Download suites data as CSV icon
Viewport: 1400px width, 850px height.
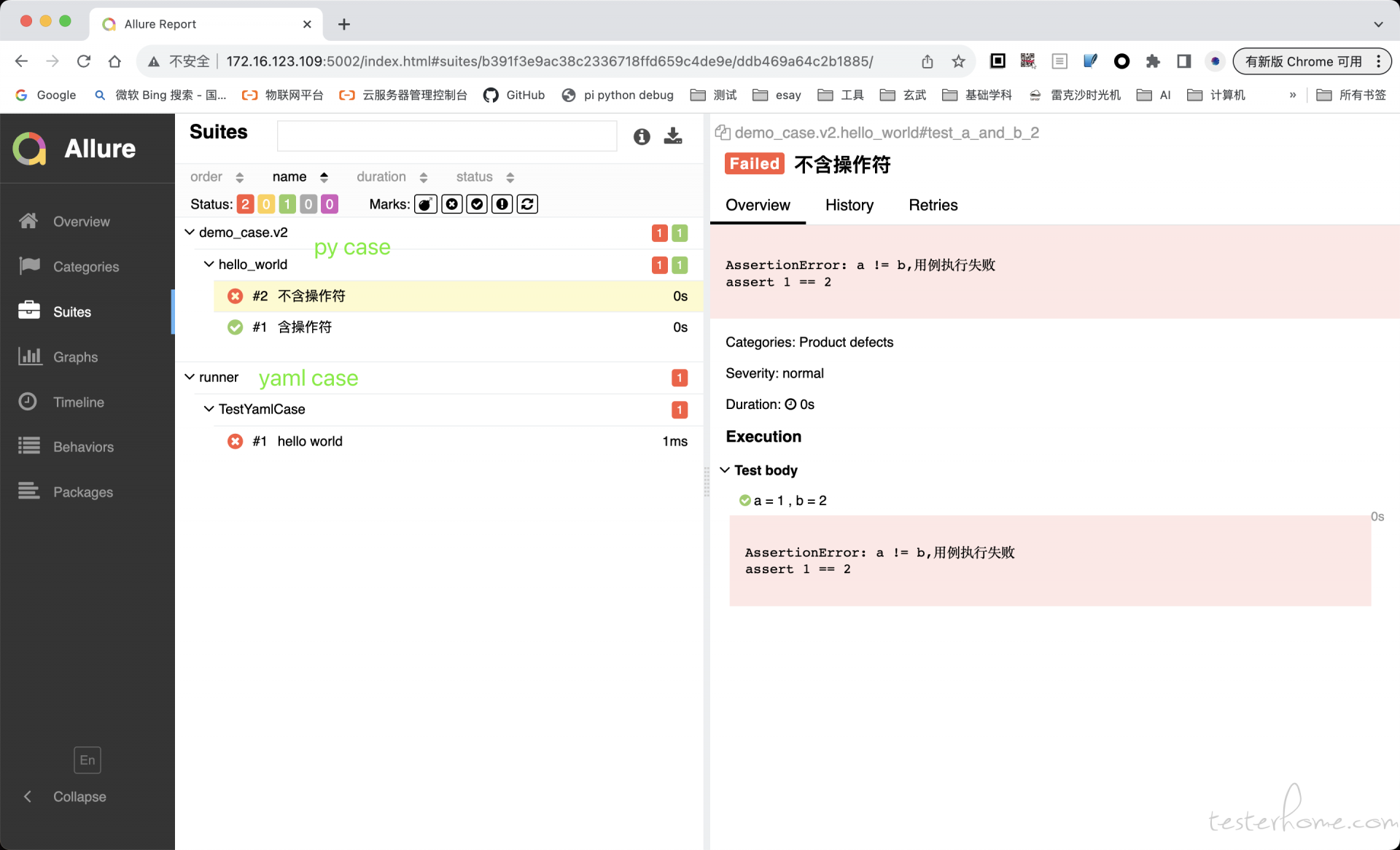point(673,136)
